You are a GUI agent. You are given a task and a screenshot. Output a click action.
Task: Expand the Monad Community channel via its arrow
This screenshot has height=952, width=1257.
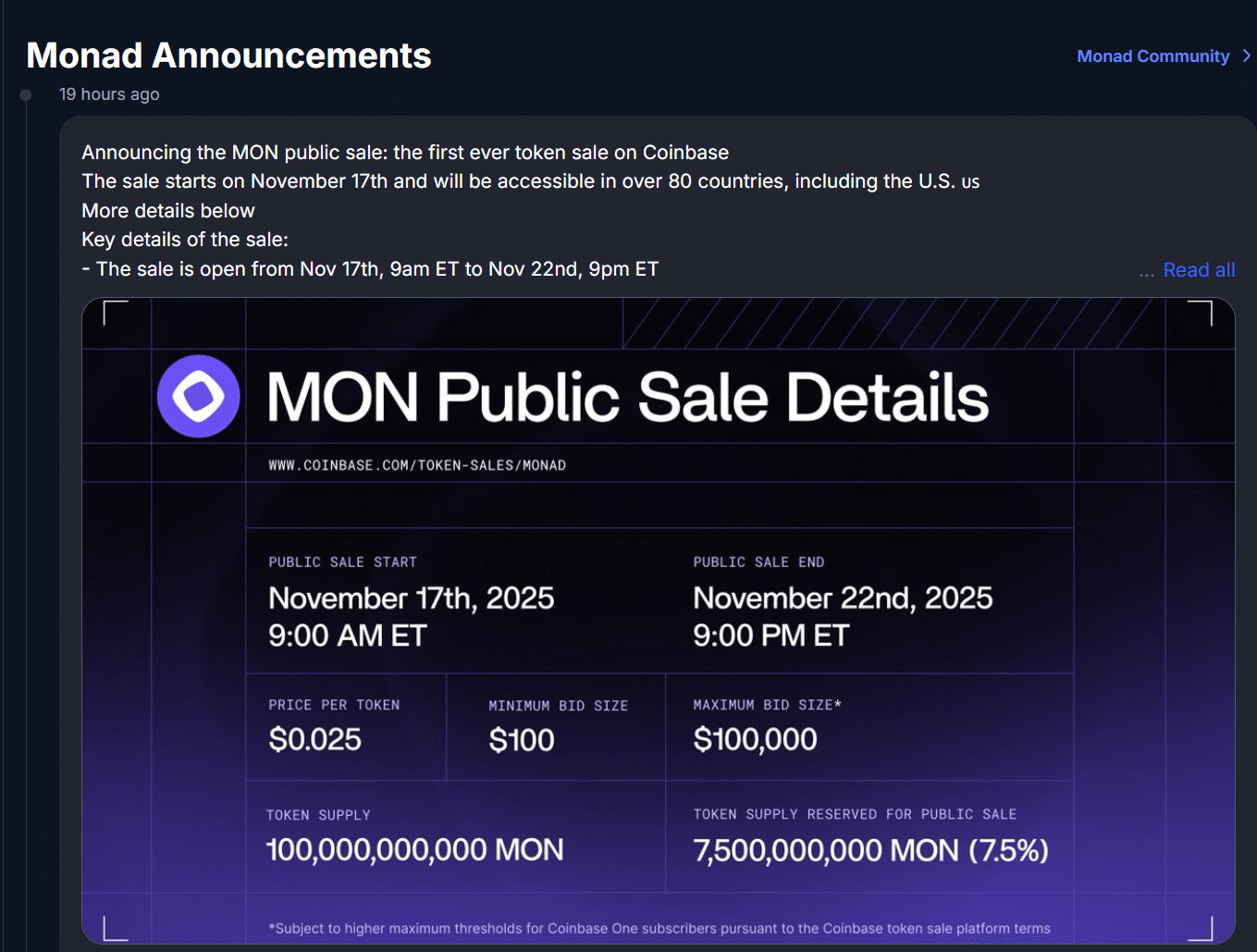1246,56
